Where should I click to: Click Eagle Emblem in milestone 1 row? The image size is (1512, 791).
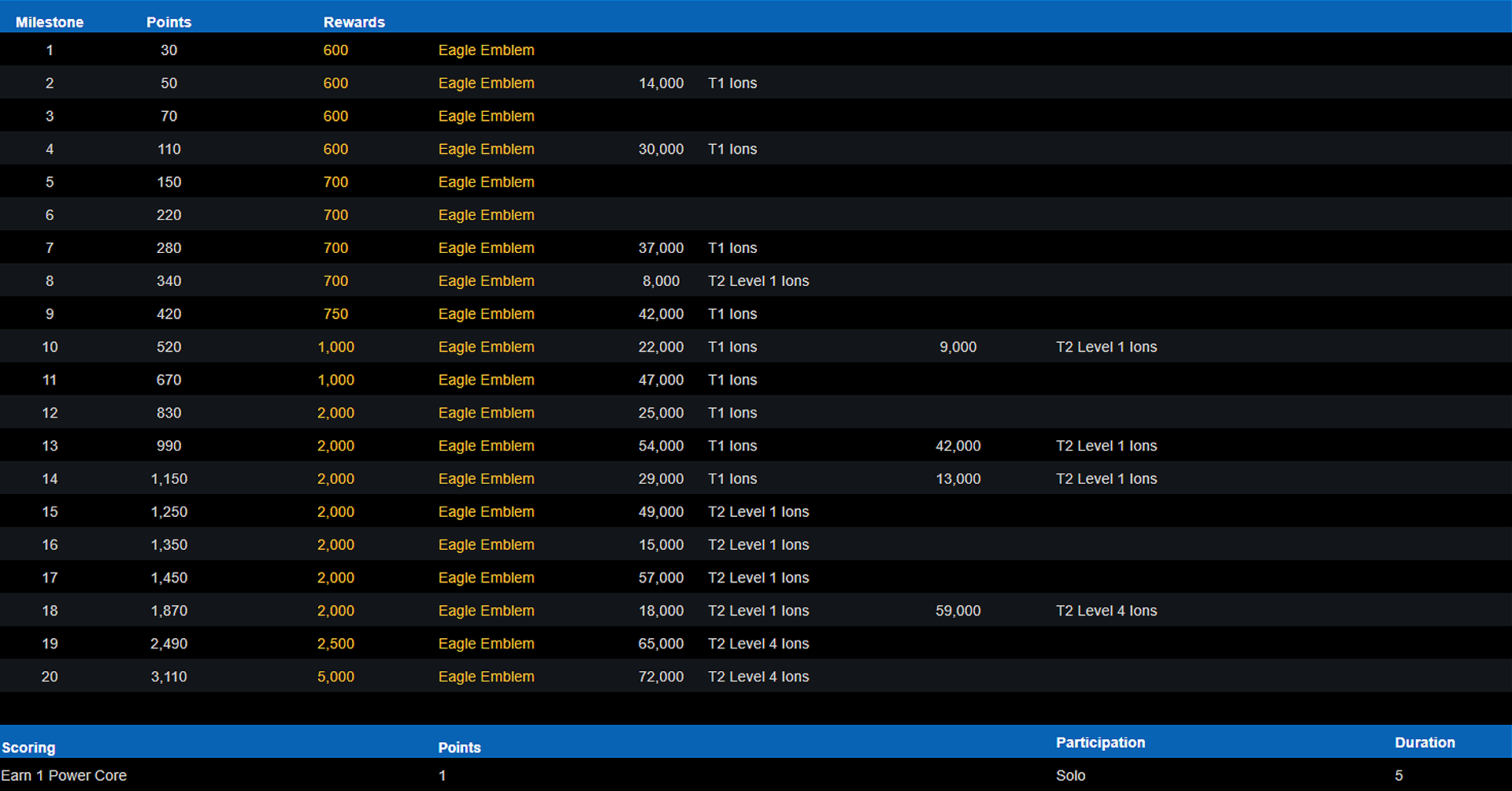pyautogui.click(x=486, y=50)
